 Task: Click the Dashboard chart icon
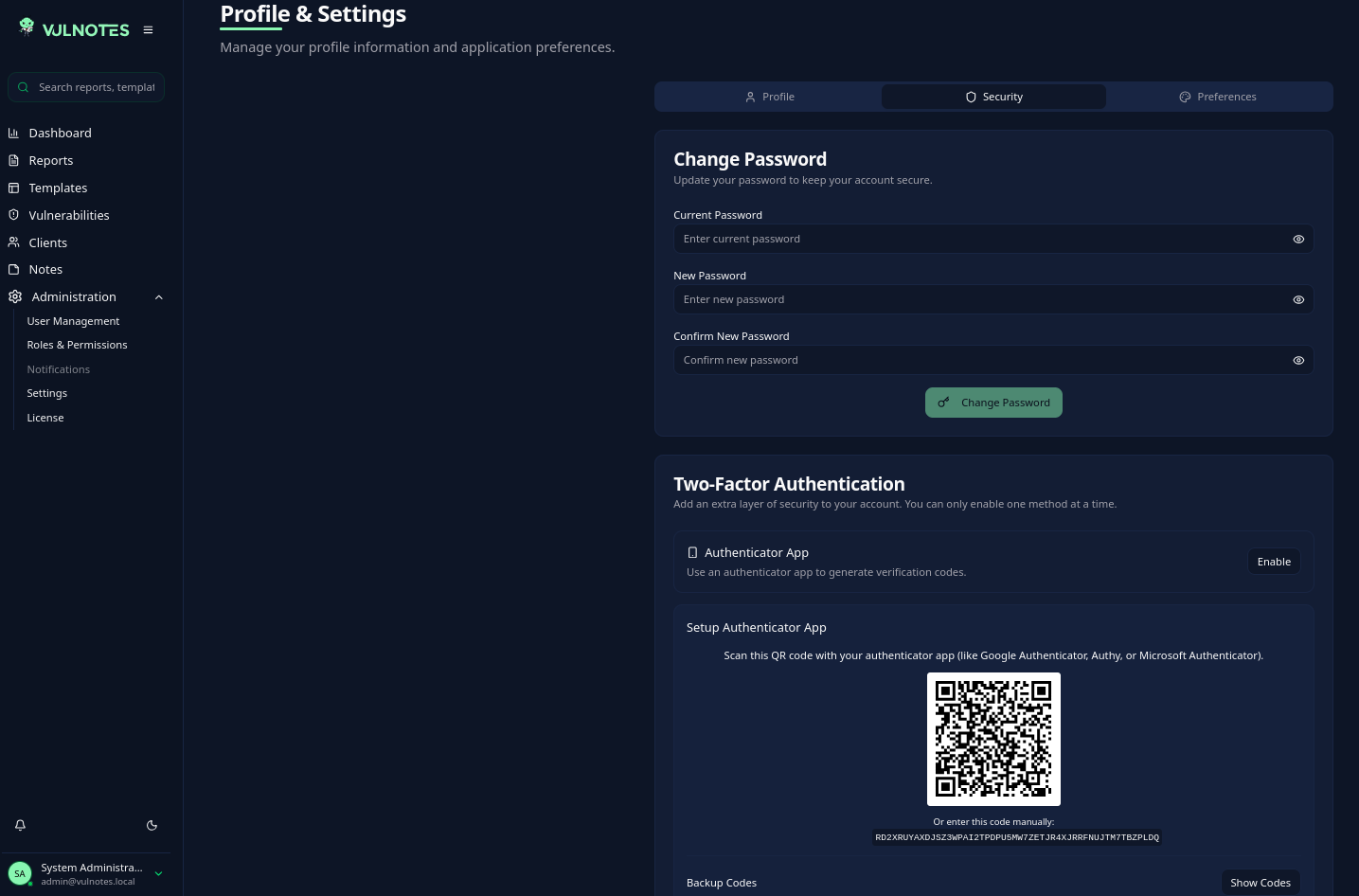(x=14, y=134)
